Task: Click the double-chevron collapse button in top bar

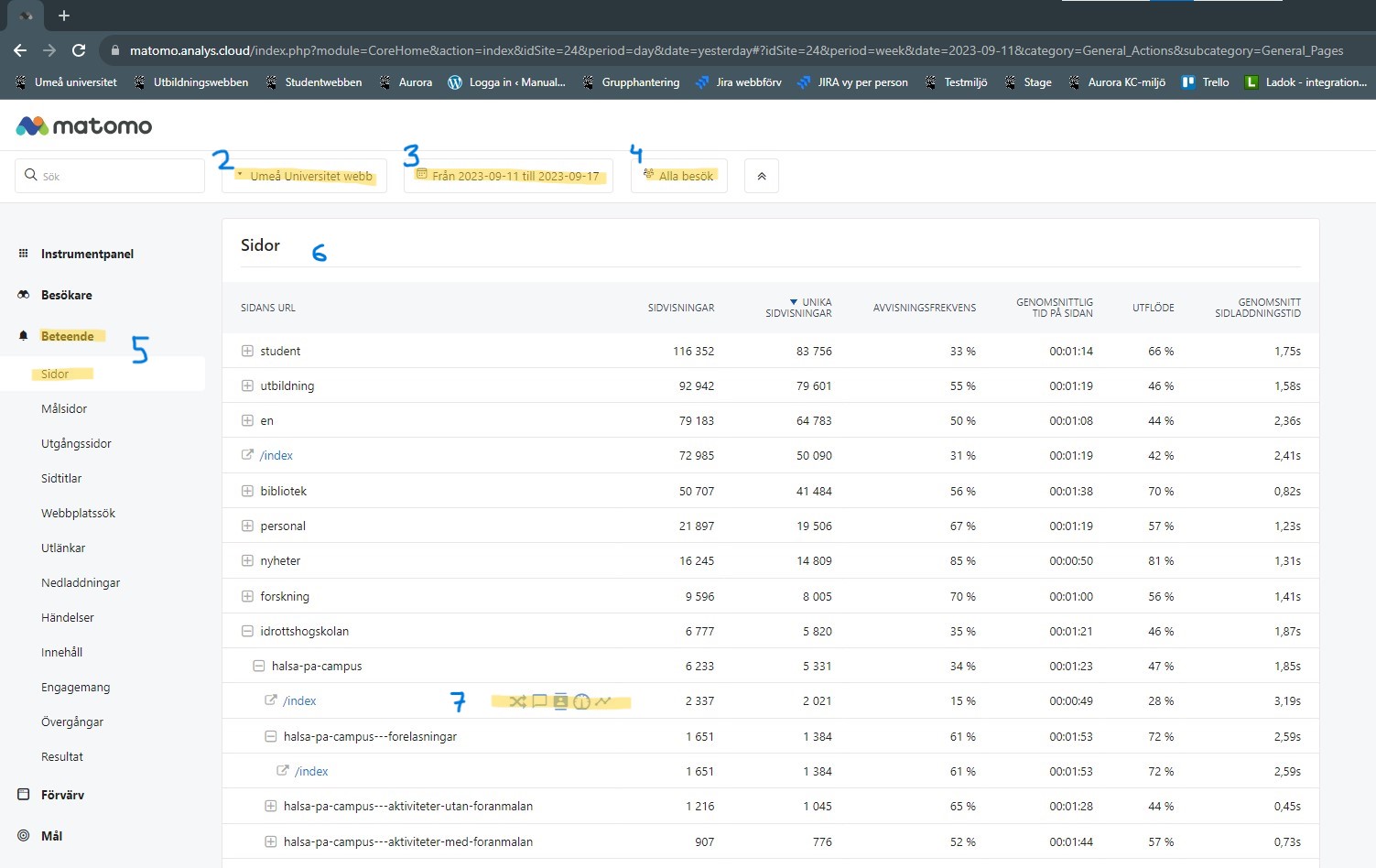Action: pos(761,176)
